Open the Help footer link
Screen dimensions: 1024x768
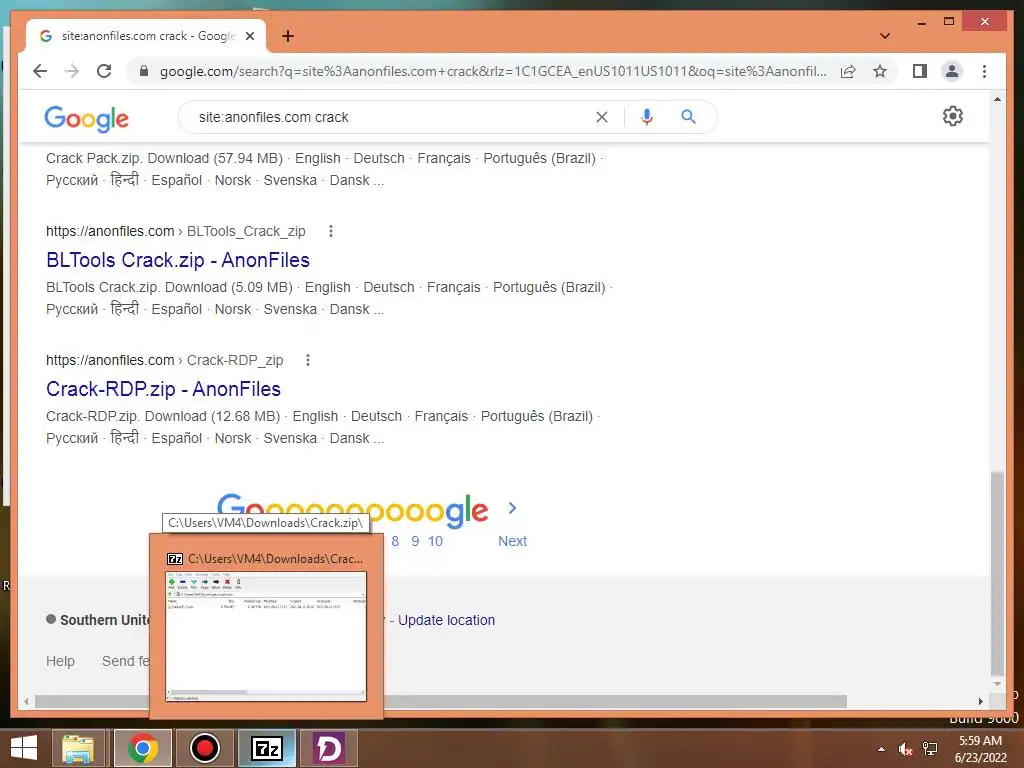tap(60, 661)
